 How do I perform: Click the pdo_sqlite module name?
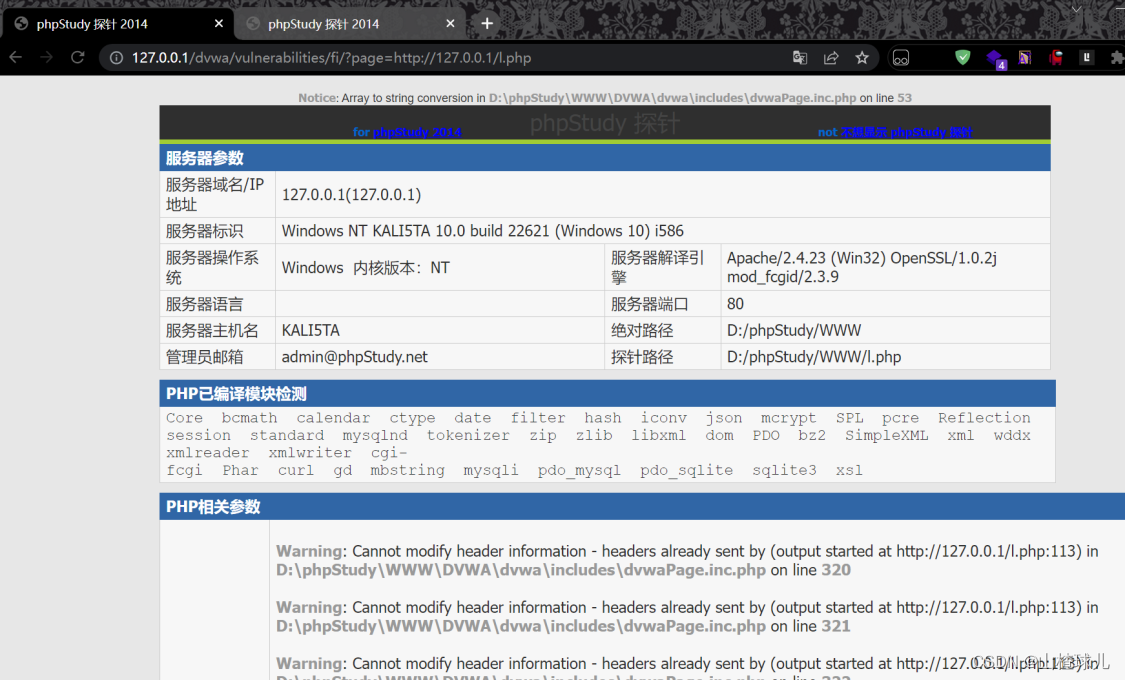[686, 471]
